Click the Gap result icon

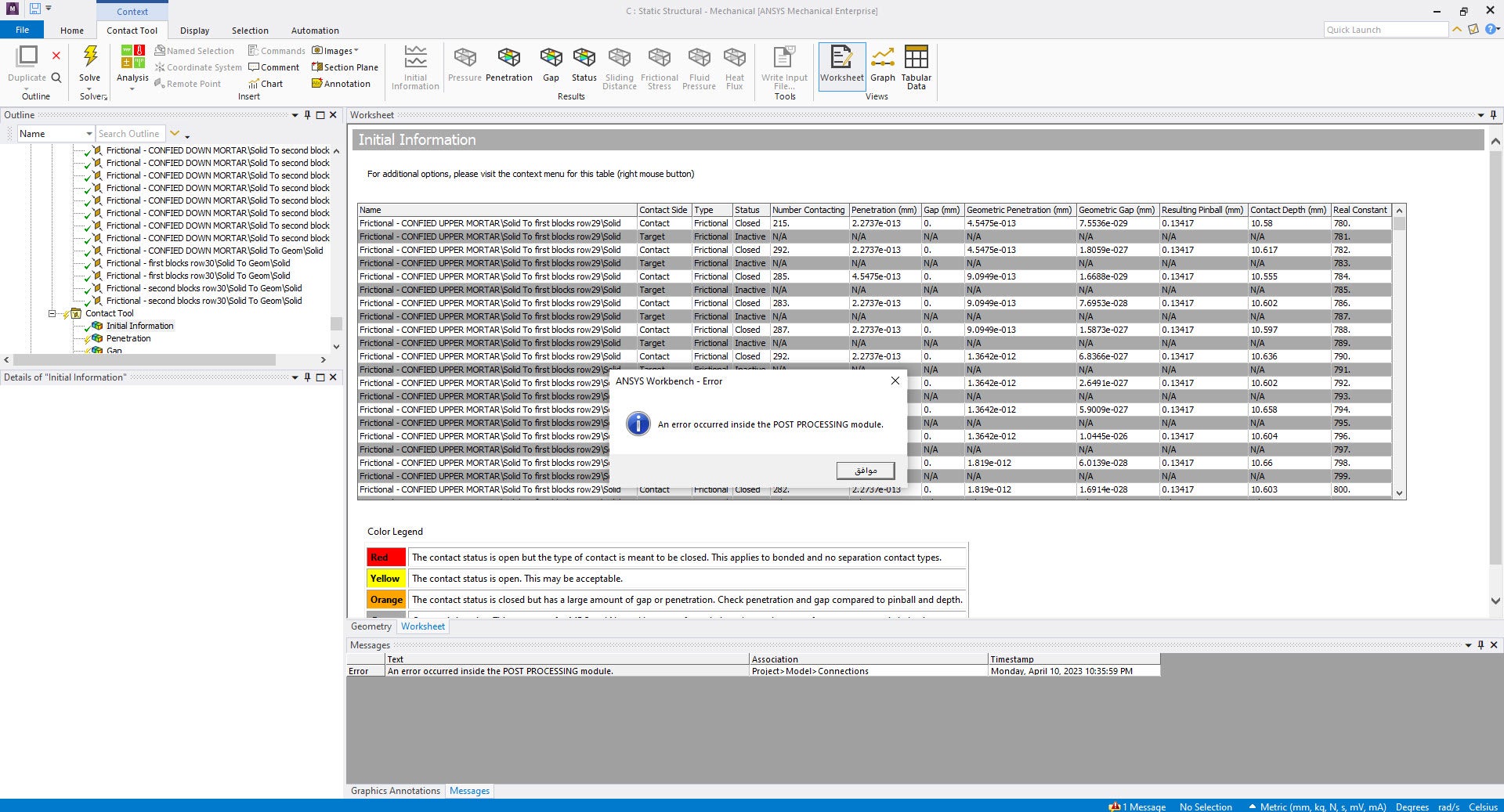coord(551,59)
